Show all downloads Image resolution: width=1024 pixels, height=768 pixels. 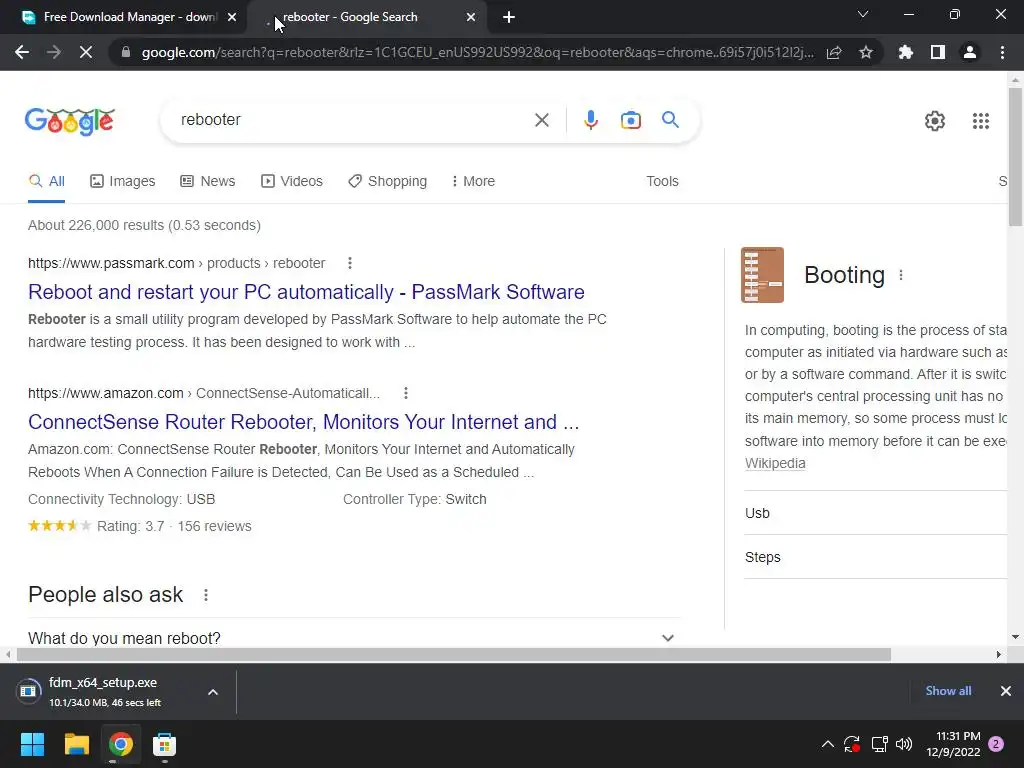(x=948, y=691)
